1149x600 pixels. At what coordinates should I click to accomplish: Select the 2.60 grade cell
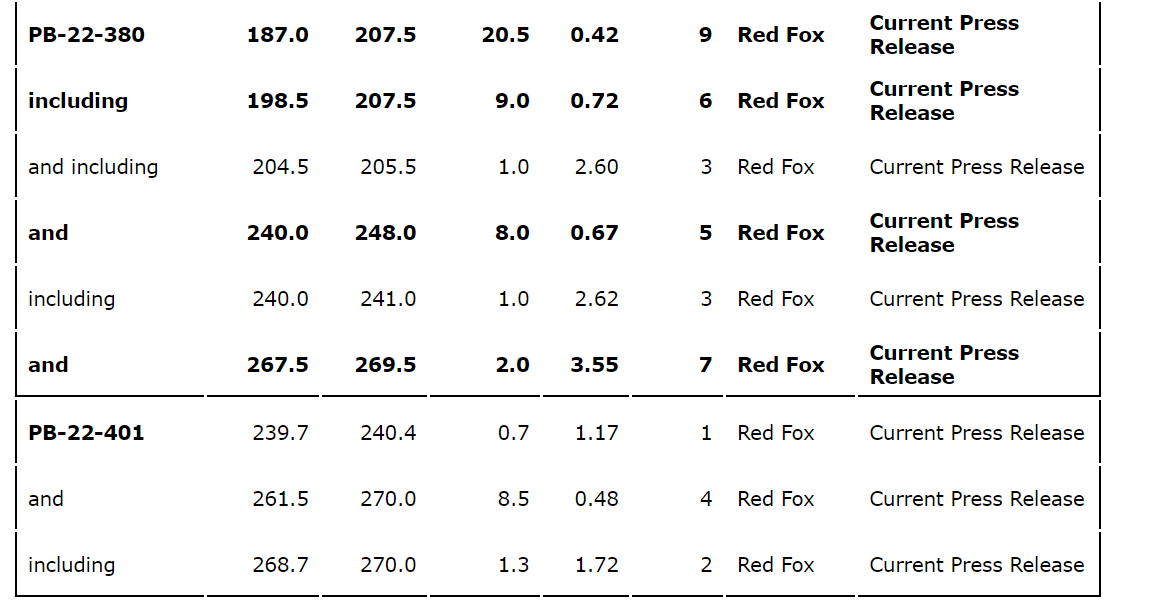coord(596,167)
